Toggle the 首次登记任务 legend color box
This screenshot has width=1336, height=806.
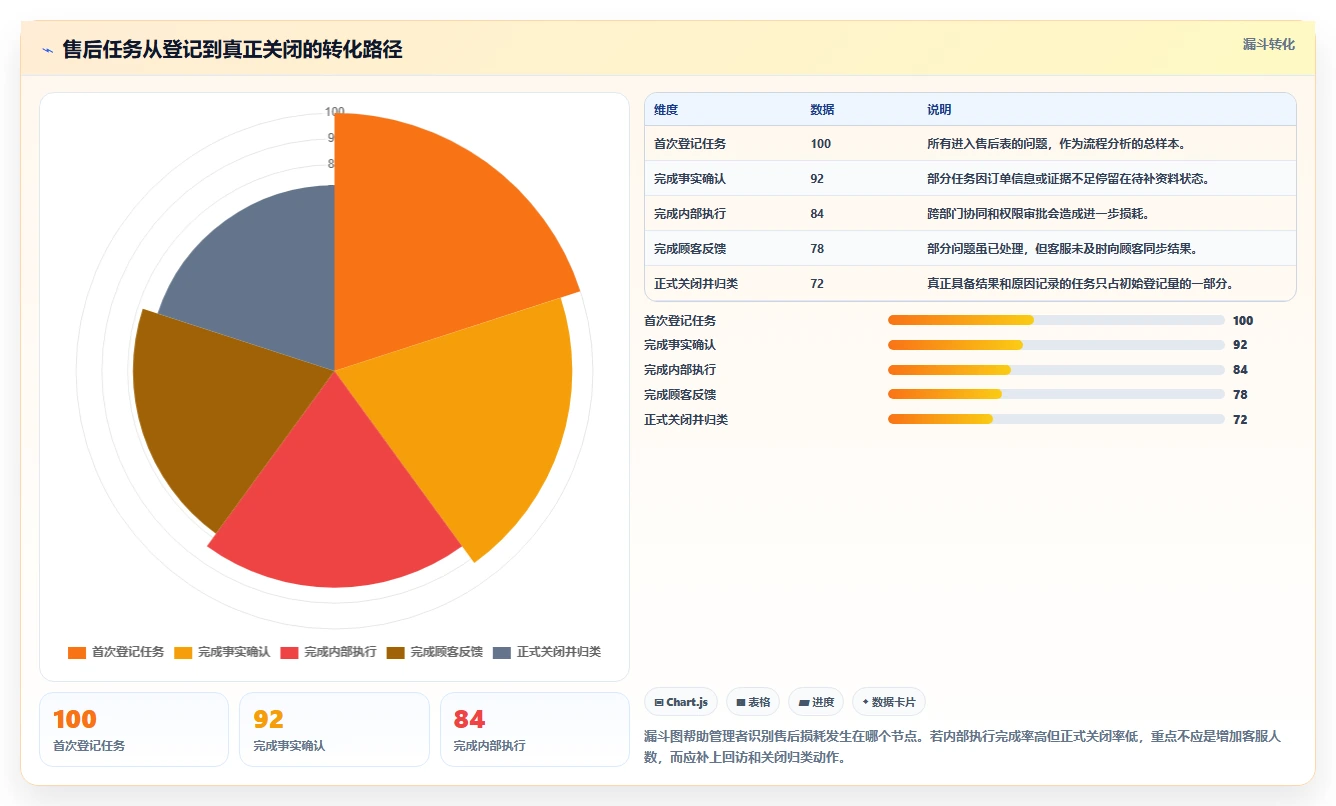coord(77,652)
